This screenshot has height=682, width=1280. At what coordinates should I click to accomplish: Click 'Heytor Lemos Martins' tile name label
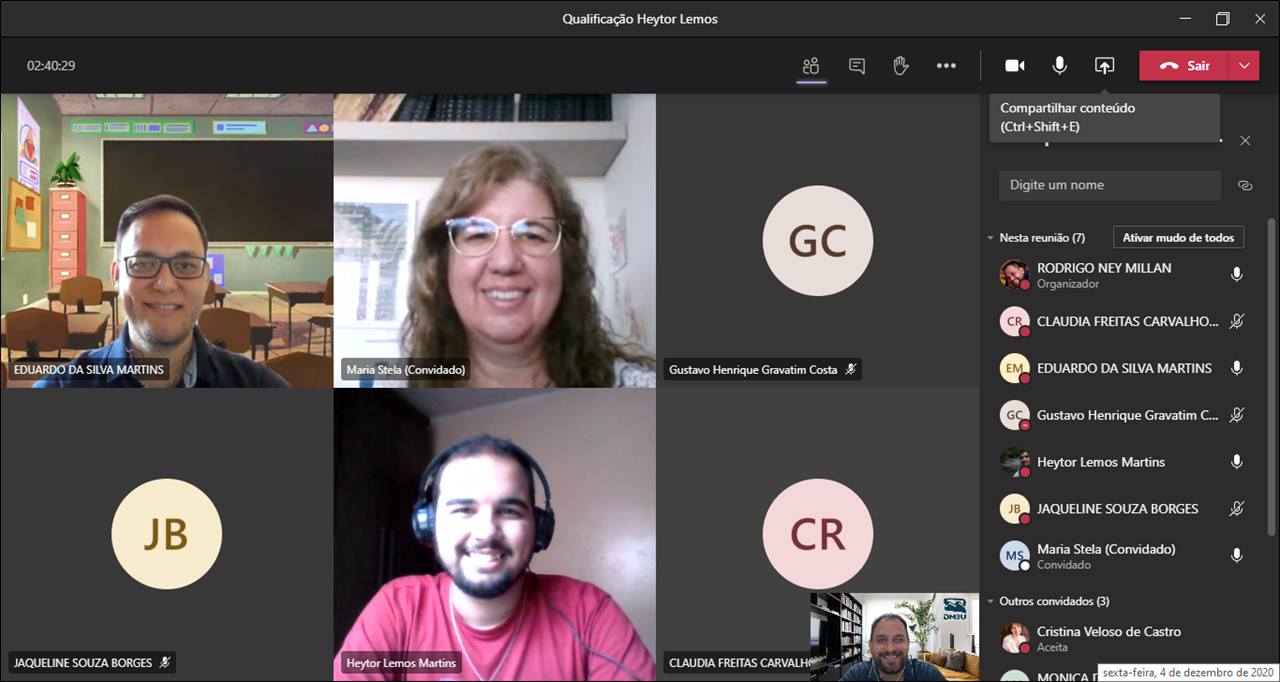click(x=401, y=663)
